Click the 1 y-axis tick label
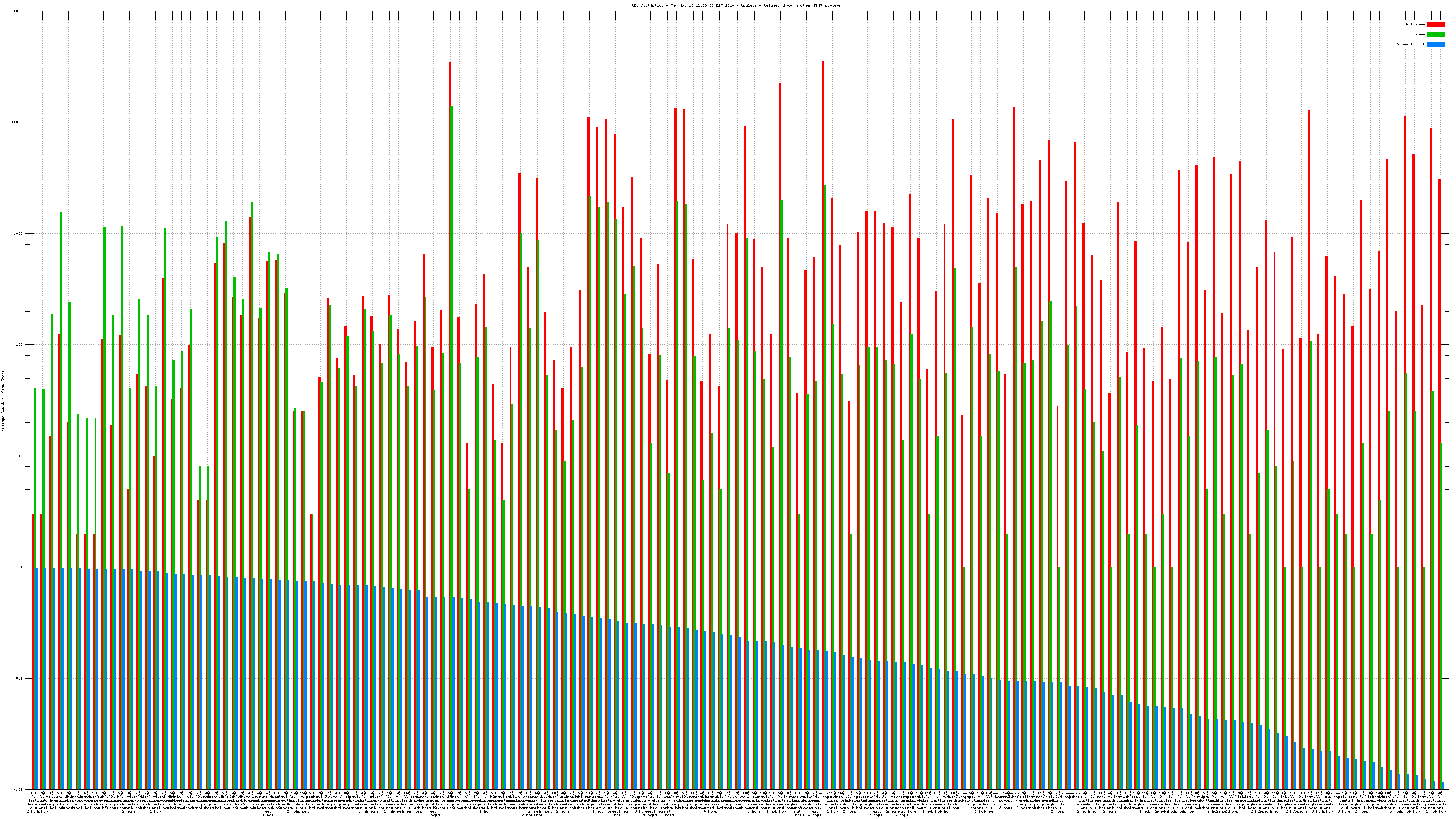1456x819 pixels. coord(22,567)
